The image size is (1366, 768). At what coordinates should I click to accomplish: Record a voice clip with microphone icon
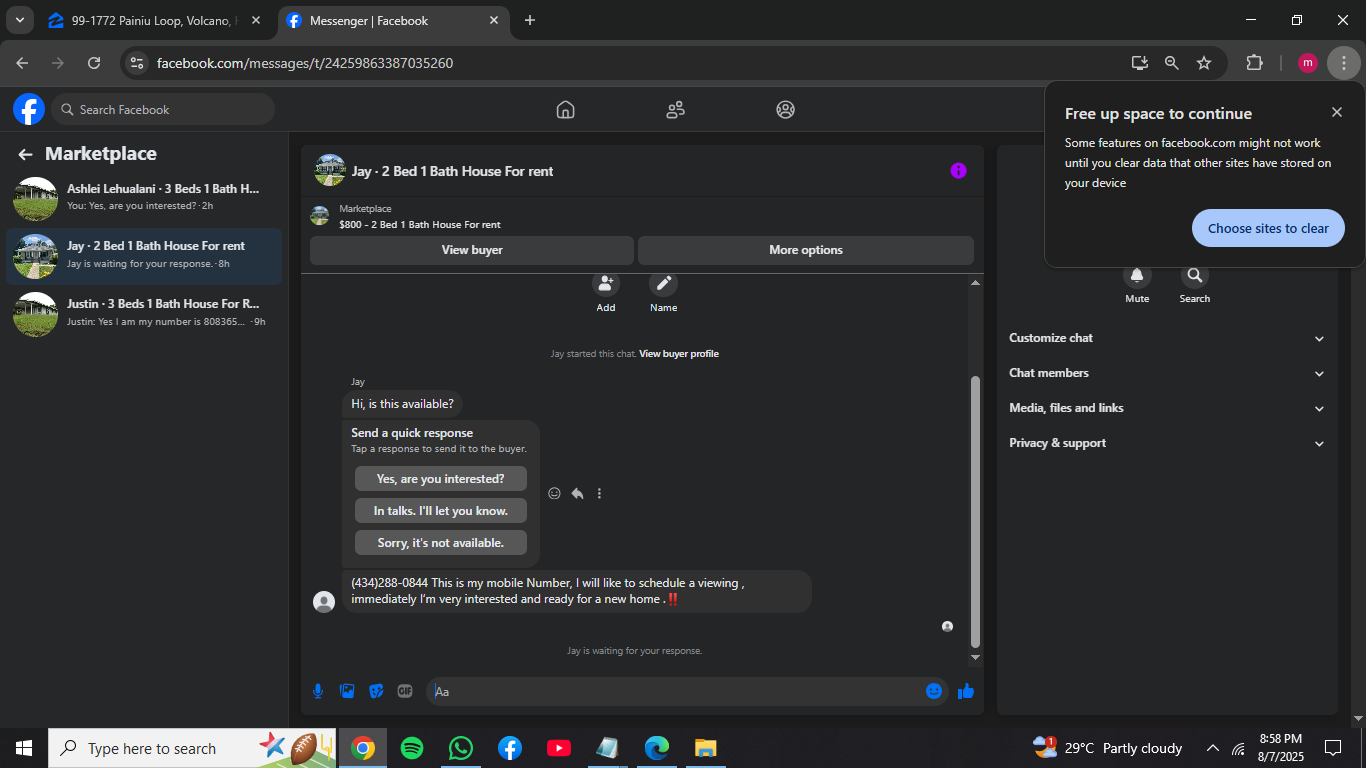(x=318, y=691)
